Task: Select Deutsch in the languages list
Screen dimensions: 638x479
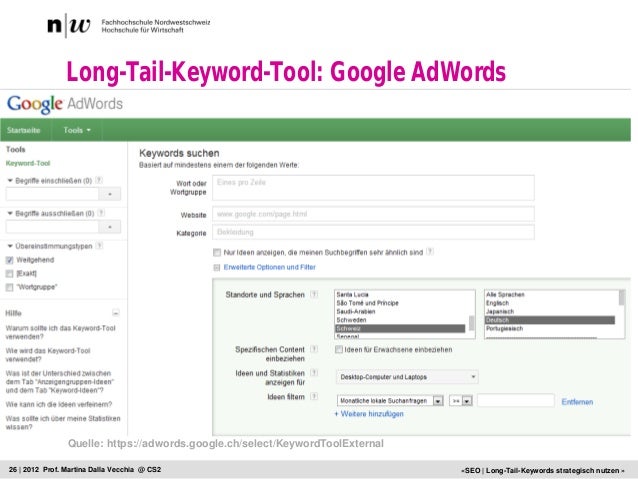Action: 549,320
